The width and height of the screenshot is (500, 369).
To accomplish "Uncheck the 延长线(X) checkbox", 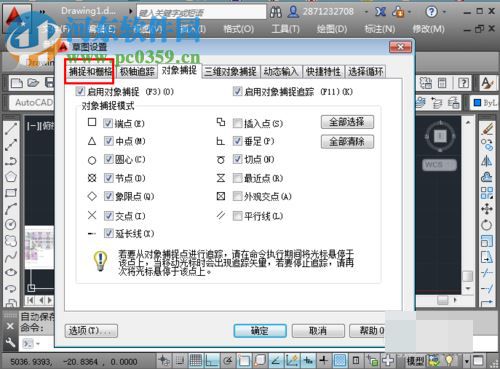I will tap(108, 233).
